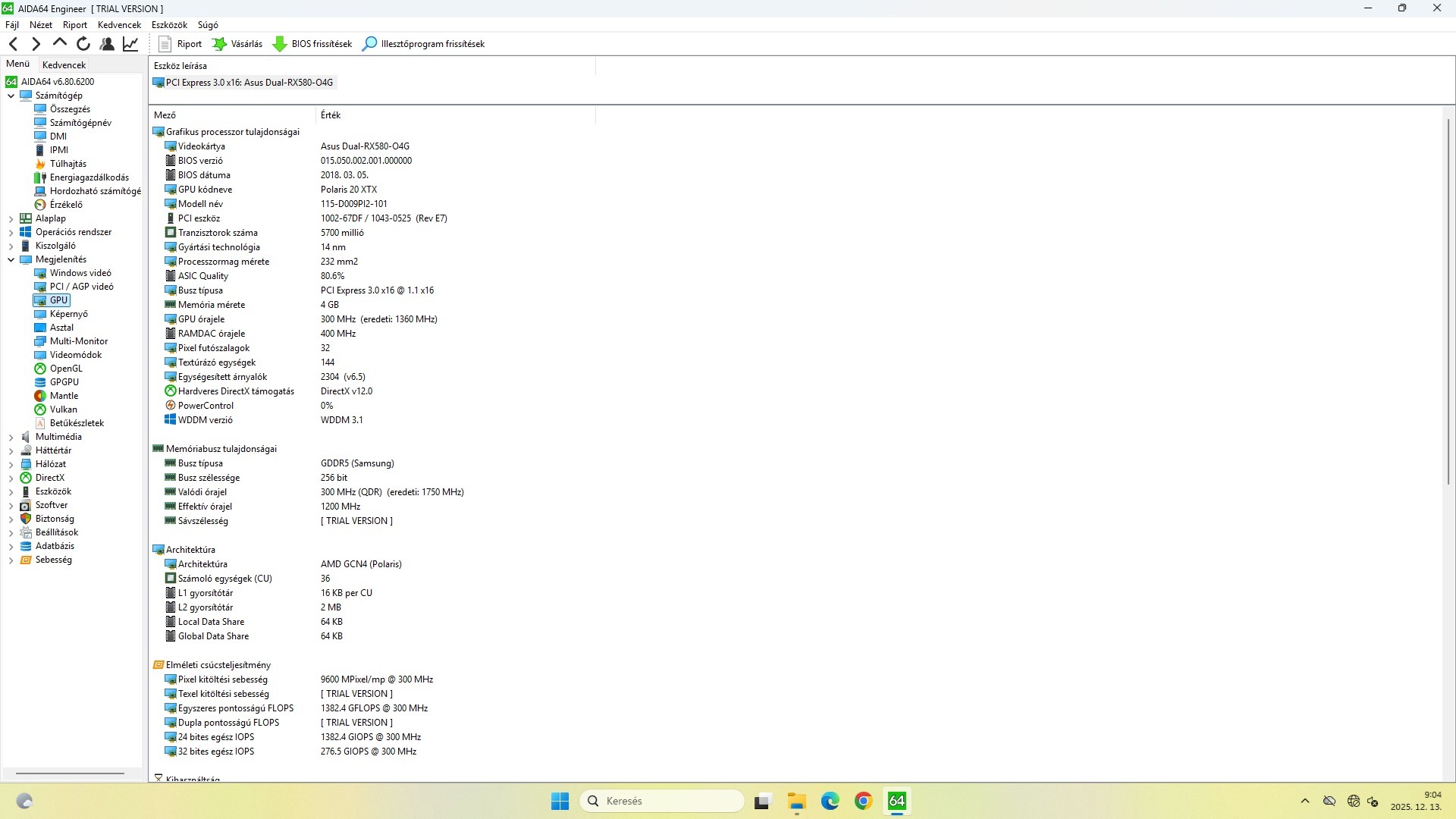Screen dimensions: 1456x819
Task: Open Chrome from the Windows taskbar
Action: [863, 801]
